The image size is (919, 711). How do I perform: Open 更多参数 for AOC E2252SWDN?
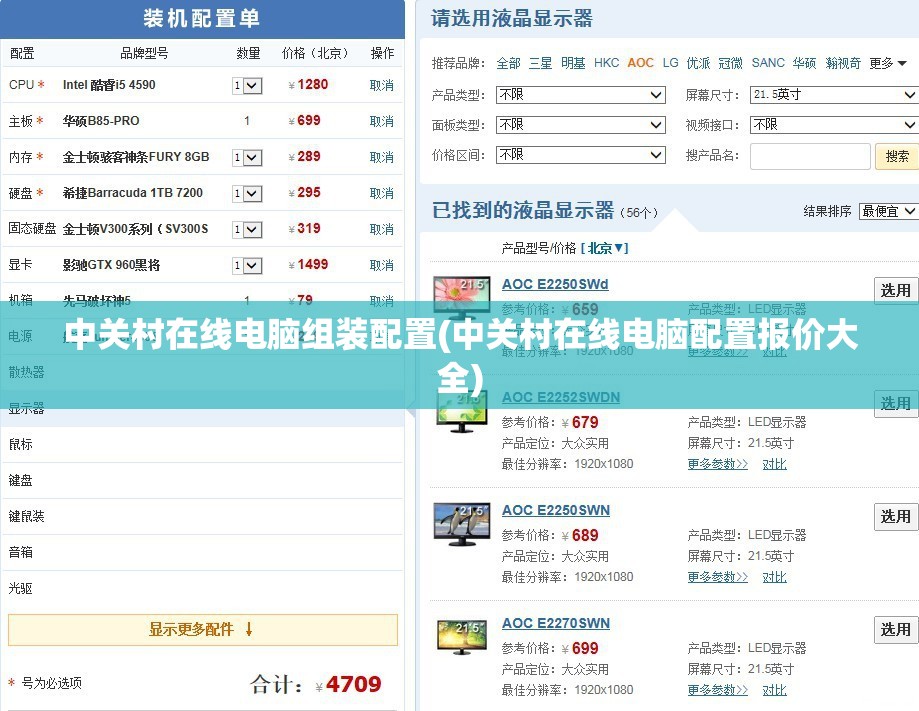tap(717, 464)
